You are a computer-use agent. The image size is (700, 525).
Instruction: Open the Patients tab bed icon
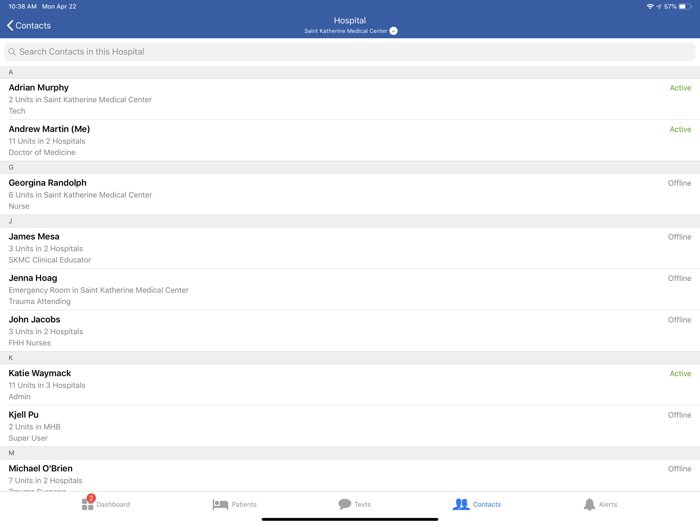click(x=220, y=504)
